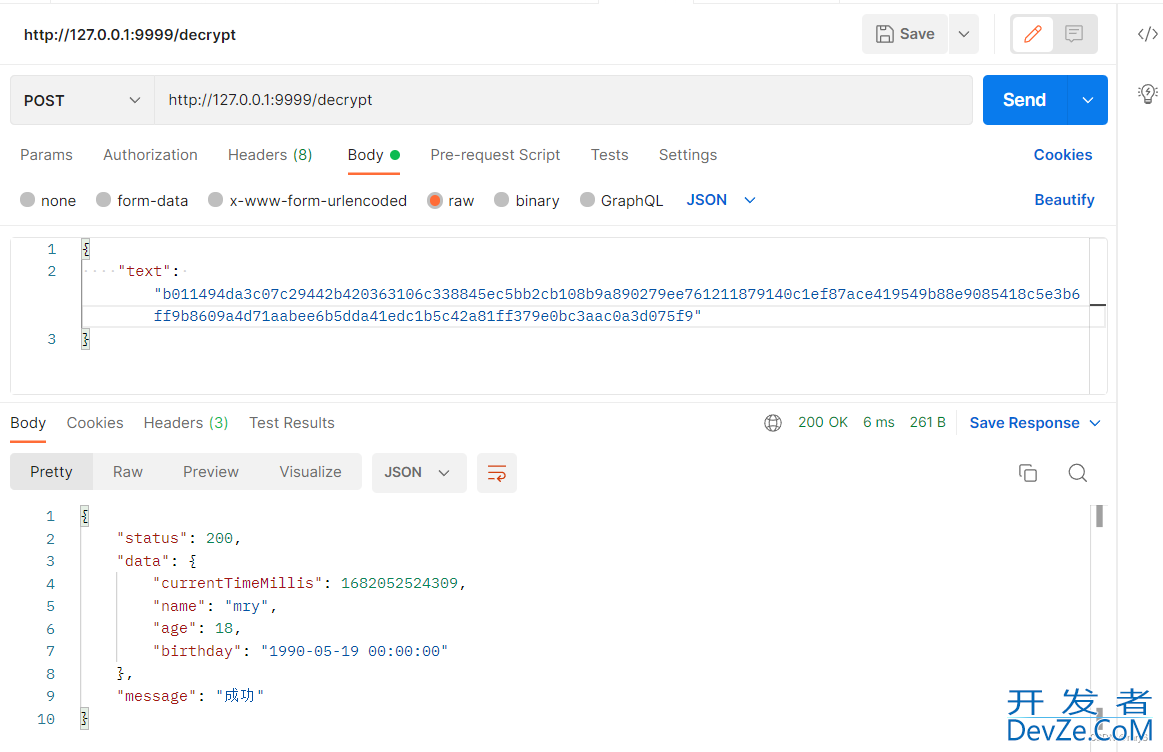Open the Cookies link on the right
1163x752 pixels.
point(1063,155)
